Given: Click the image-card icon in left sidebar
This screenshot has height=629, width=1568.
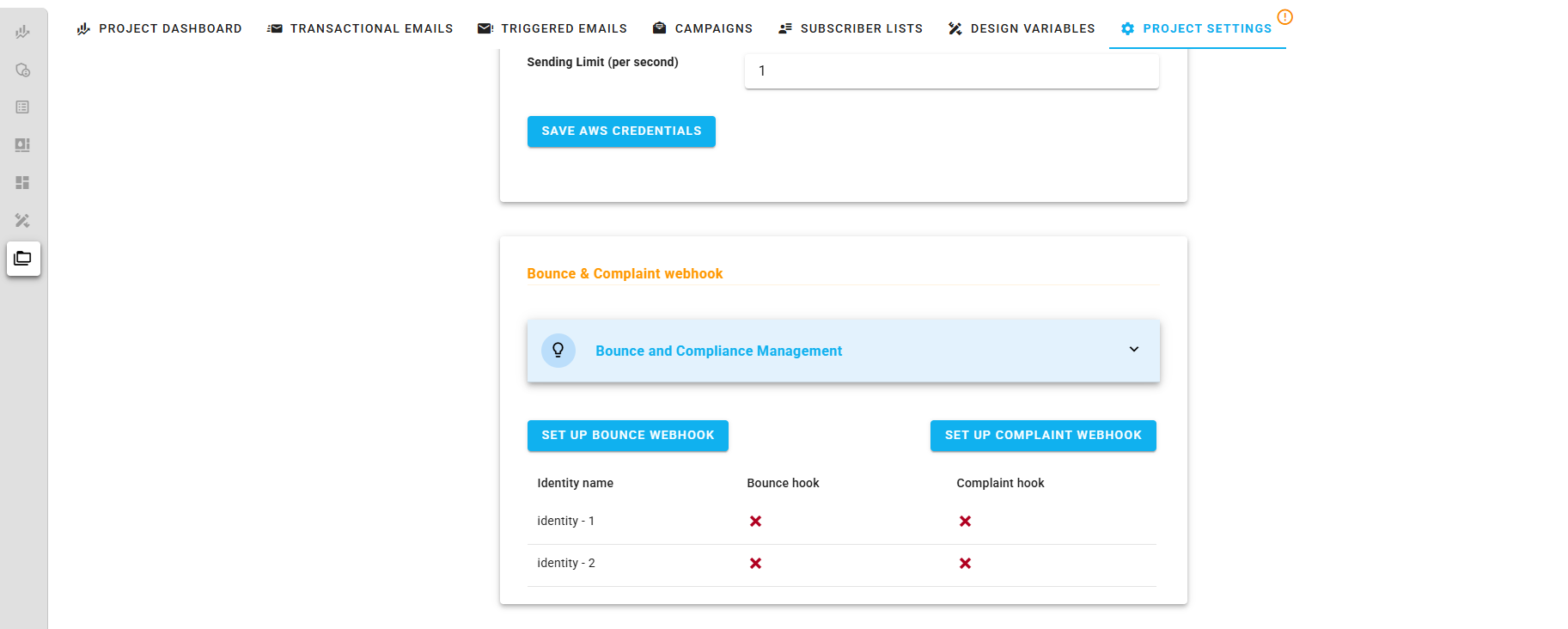Looking at the screenshot, I should [22, 145].
